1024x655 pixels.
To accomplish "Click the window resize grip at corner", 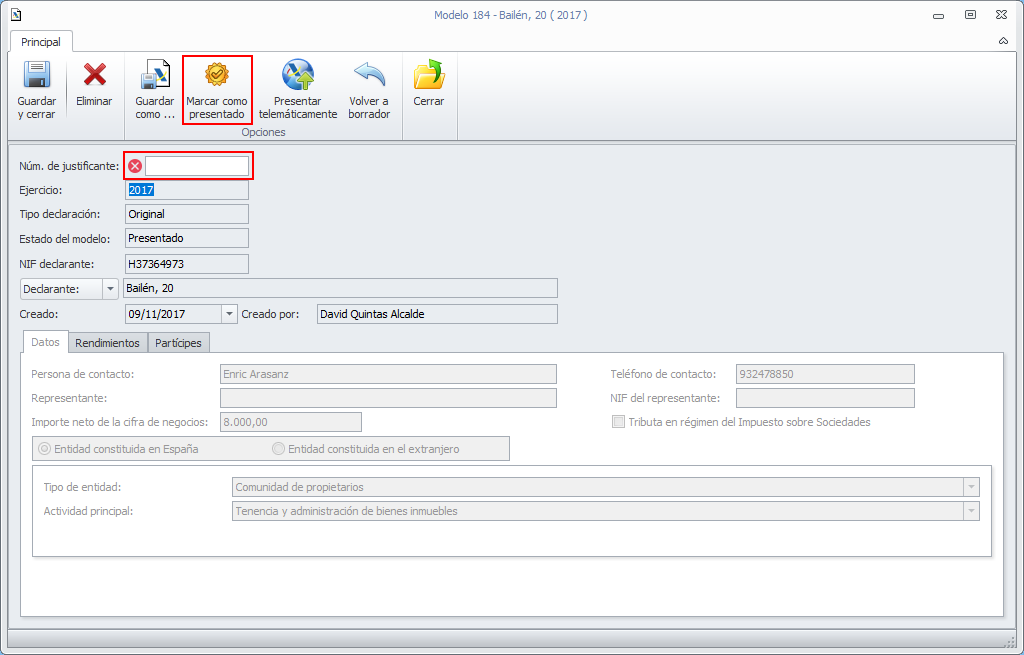I will pyautogui.click(x=1009, y=641).
